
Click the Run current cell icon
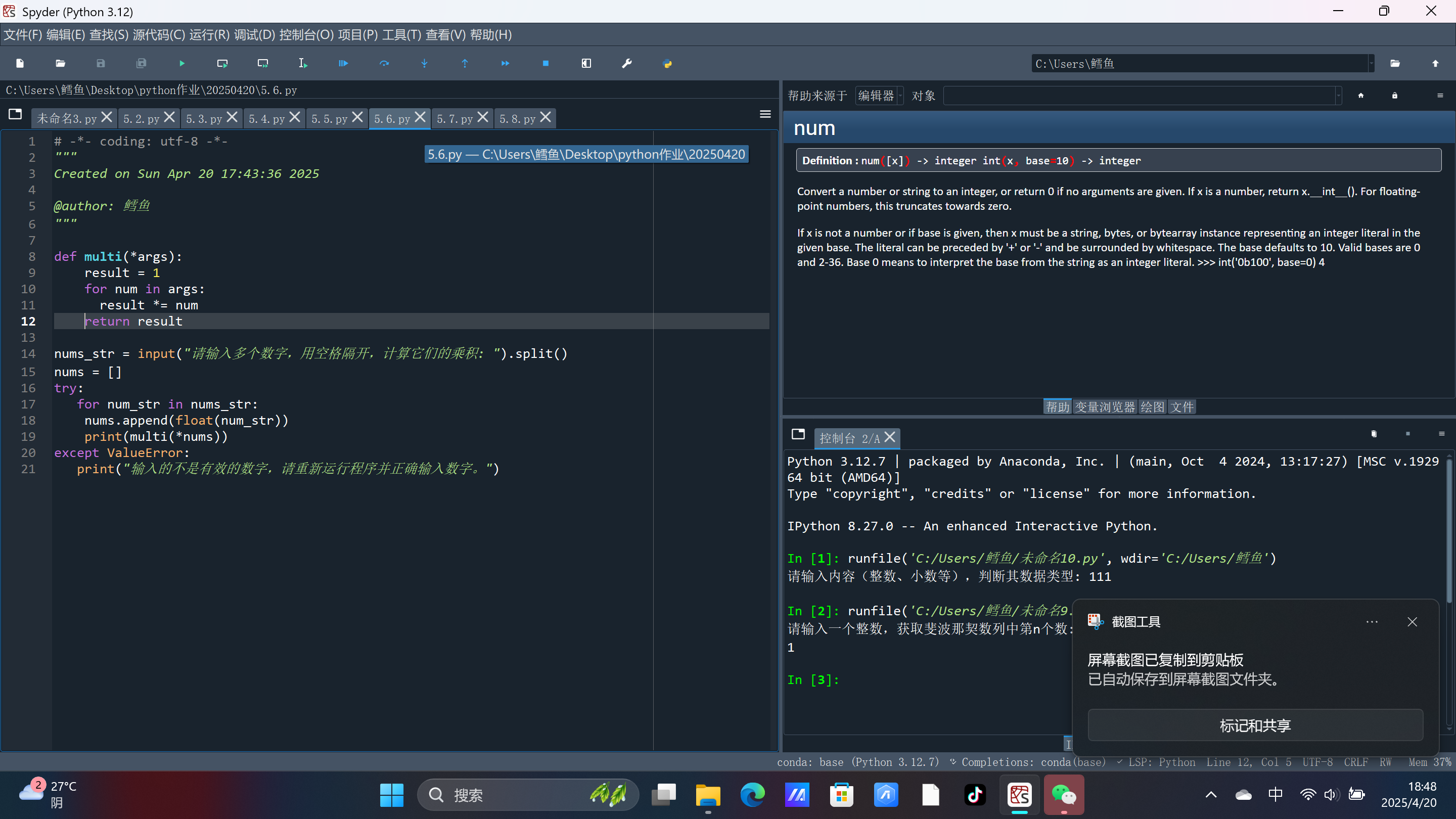pyautogui.click(x=222, y=63)
